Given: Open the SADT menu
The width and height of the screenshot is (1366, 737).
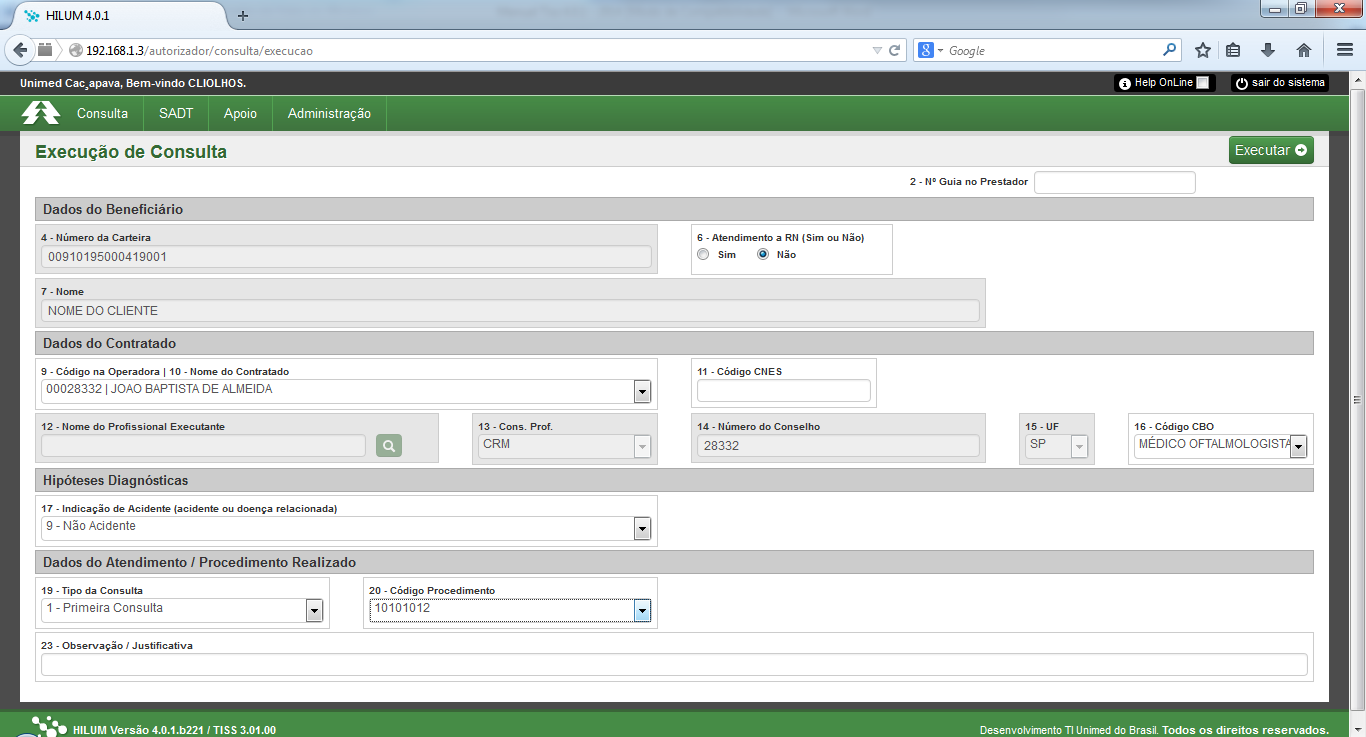Looking at the screenshot, I should click(x=176, y=114).
